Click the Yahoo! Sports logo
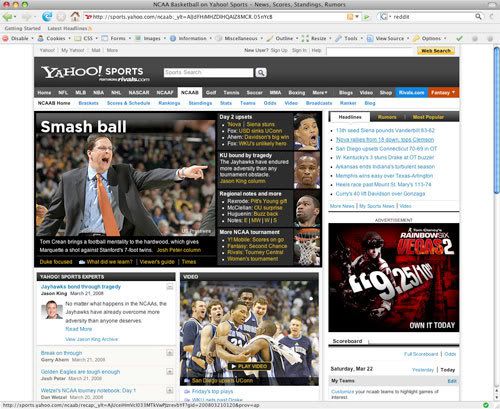Viewport: 500px width, 409px height. [x=95, y=73]
